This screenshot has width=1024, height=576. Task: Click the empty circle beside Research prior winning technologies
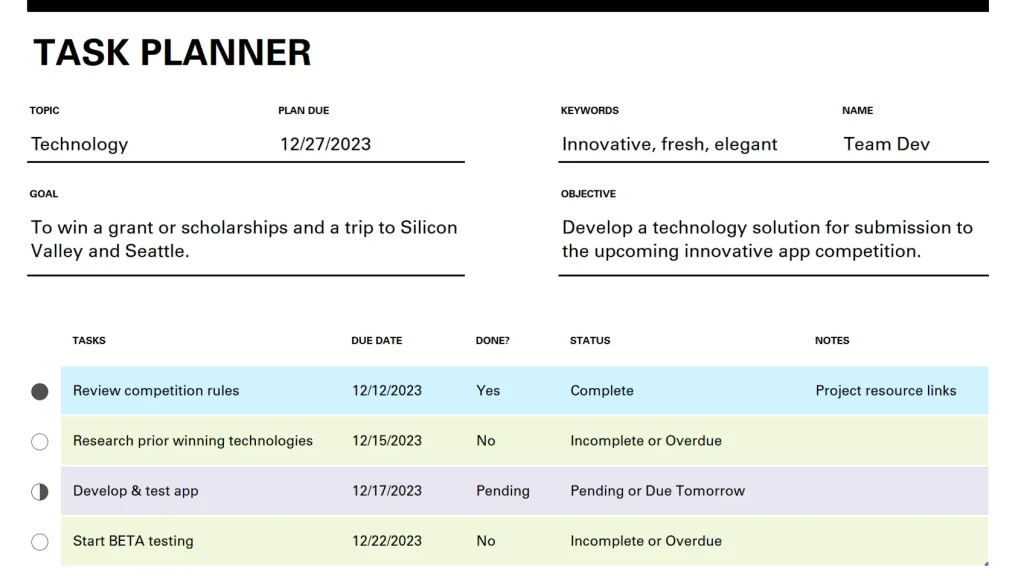point(40,441)
